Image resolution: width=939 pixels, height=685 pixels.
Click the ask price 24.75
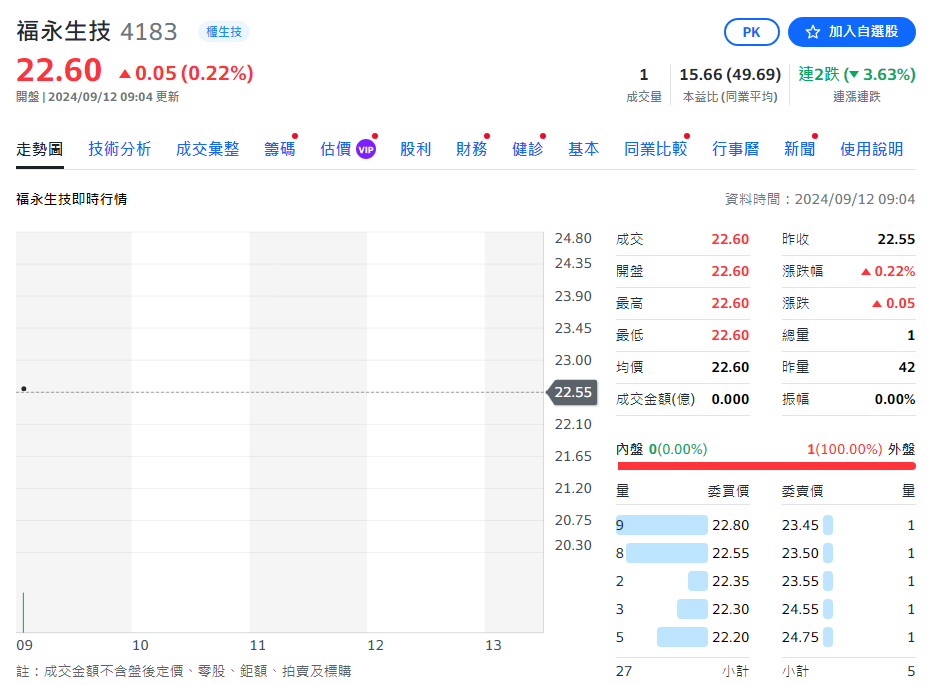pyautogui.click(x=800, y=638)
